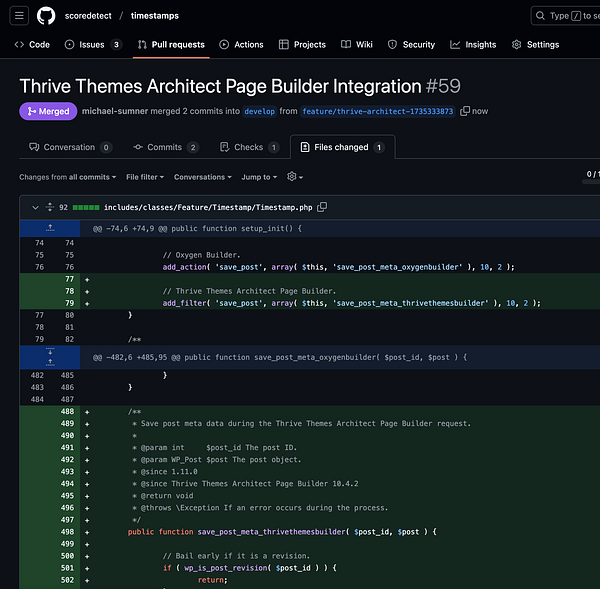The image size is (600, 589).
Task: Copy the Timestamp.php file path
Action: [x=322, y=207]
